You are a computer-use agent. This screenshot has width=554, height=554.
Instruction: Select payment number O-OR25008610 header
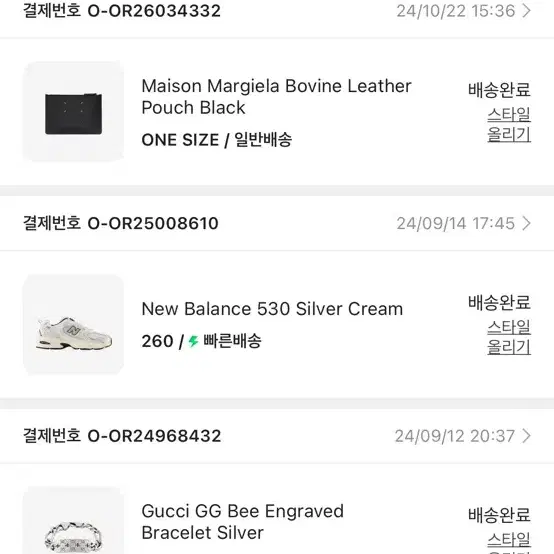point(121,223)
